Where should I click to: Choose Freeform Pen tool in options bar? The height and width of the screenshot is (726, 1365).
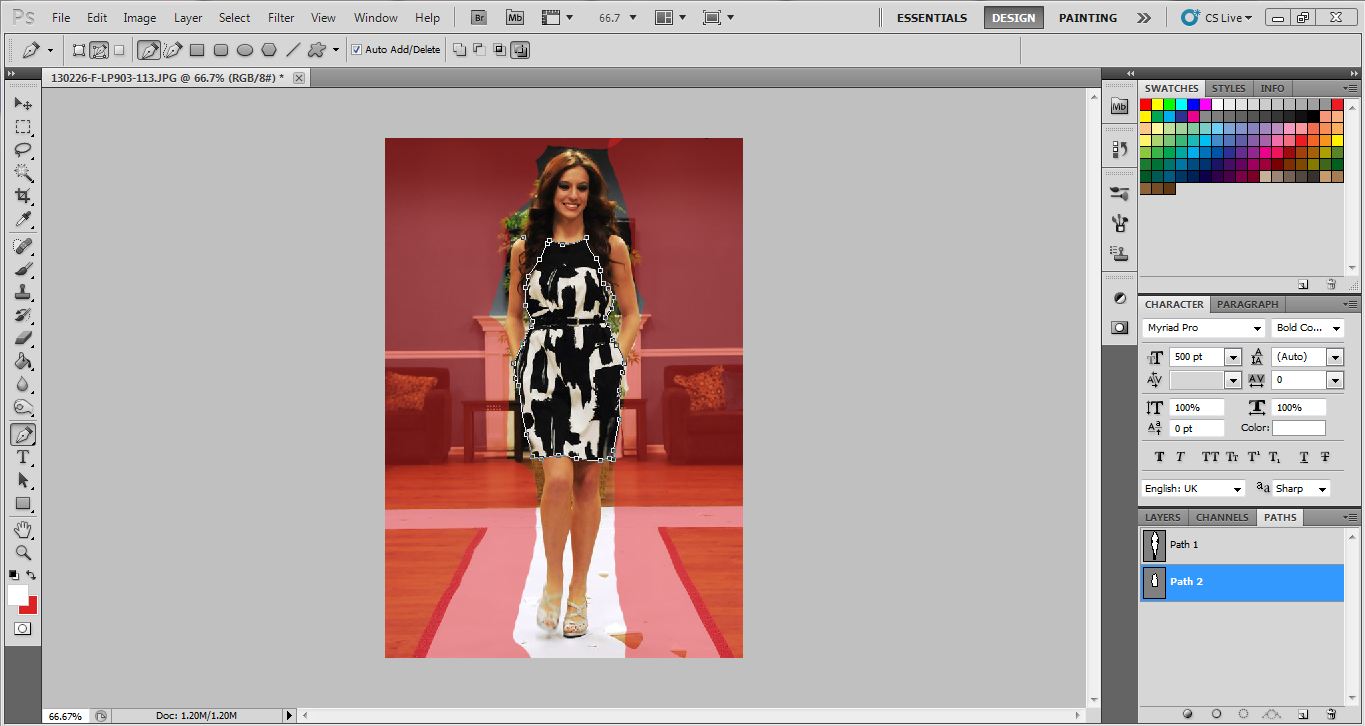(173, 49)
